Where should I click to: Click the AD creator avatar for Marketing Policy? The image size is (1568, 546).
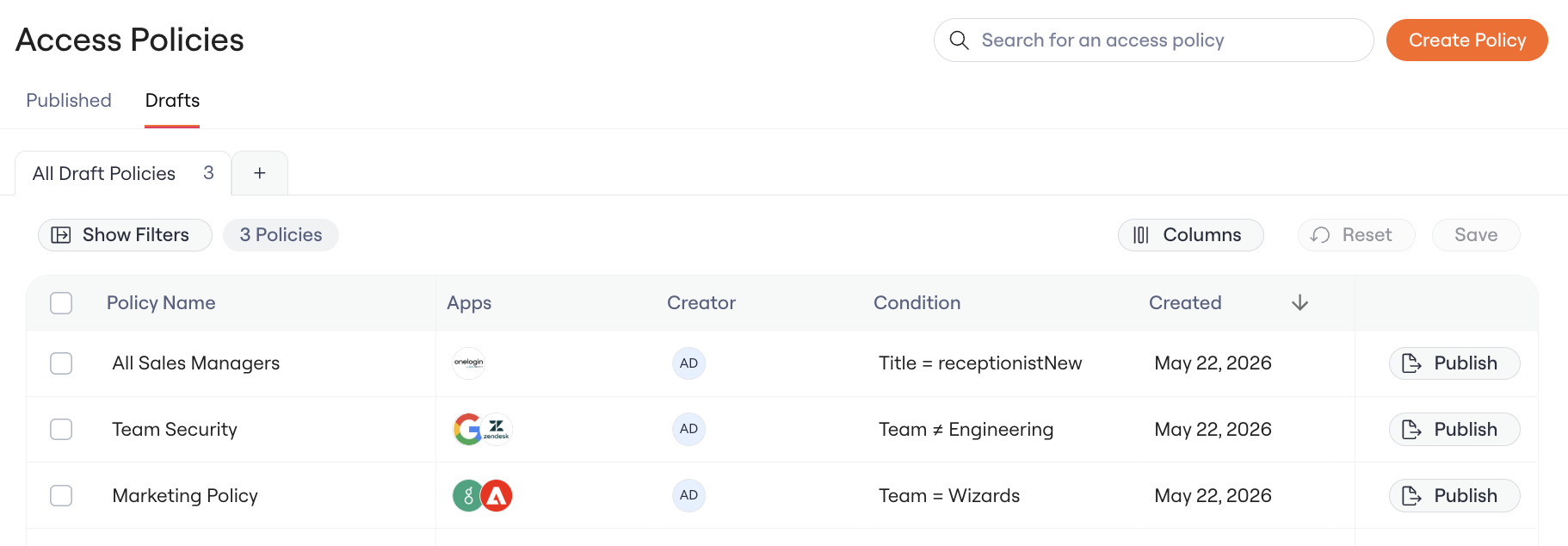pyautogui.click(x=688, y=495)
